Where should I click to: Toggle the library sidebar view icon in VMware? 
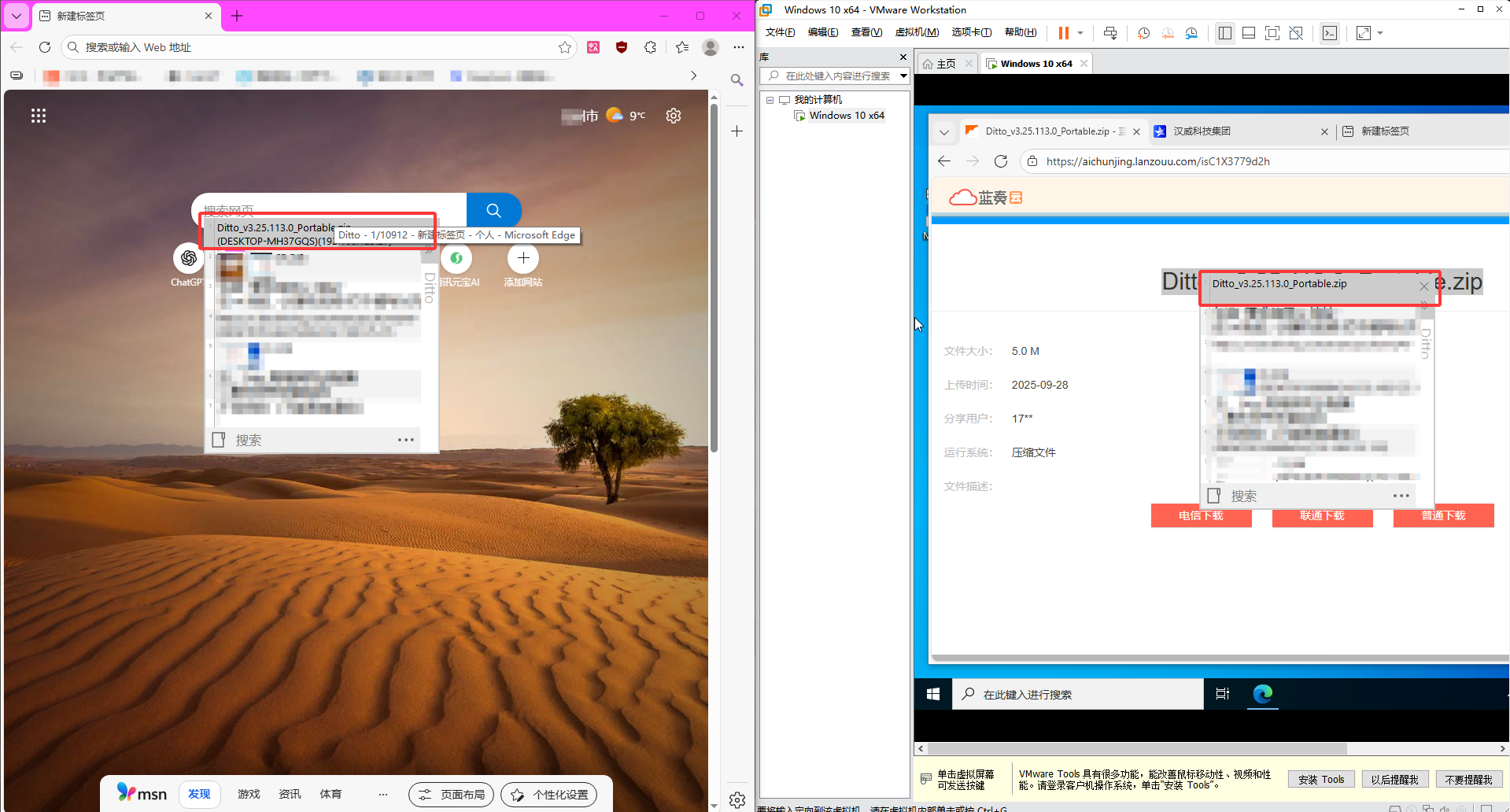(x=1225, y=33)
